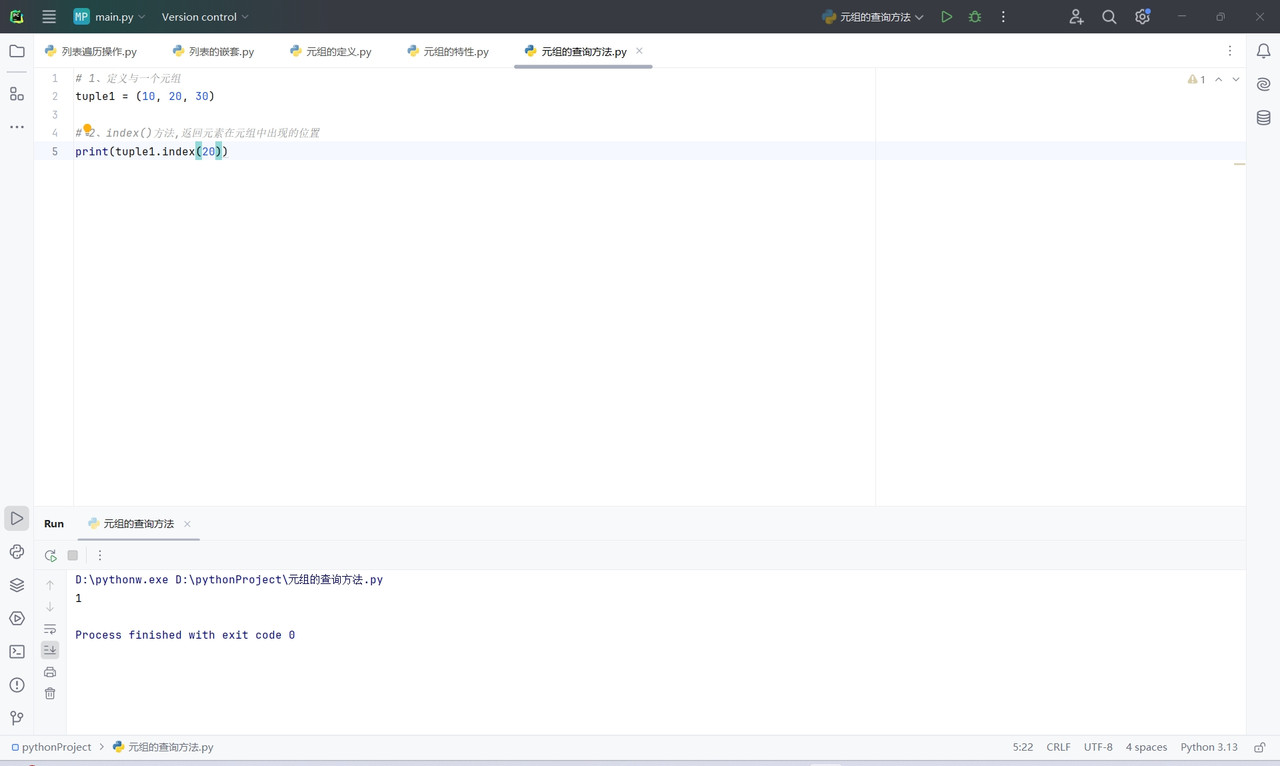The image size is (1280, 766).
Task: Rerun the script in Run panel
Action: [x=50, y=555]
